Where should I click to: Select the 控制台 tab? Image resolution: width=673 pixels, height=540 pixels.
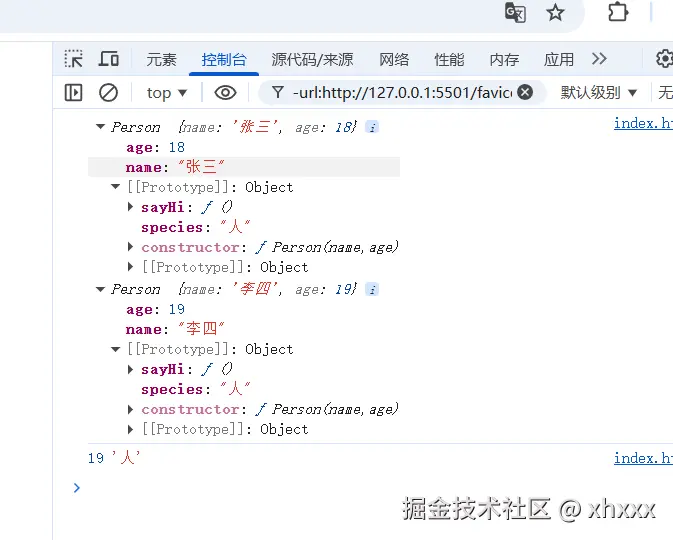tap(224, 59)
